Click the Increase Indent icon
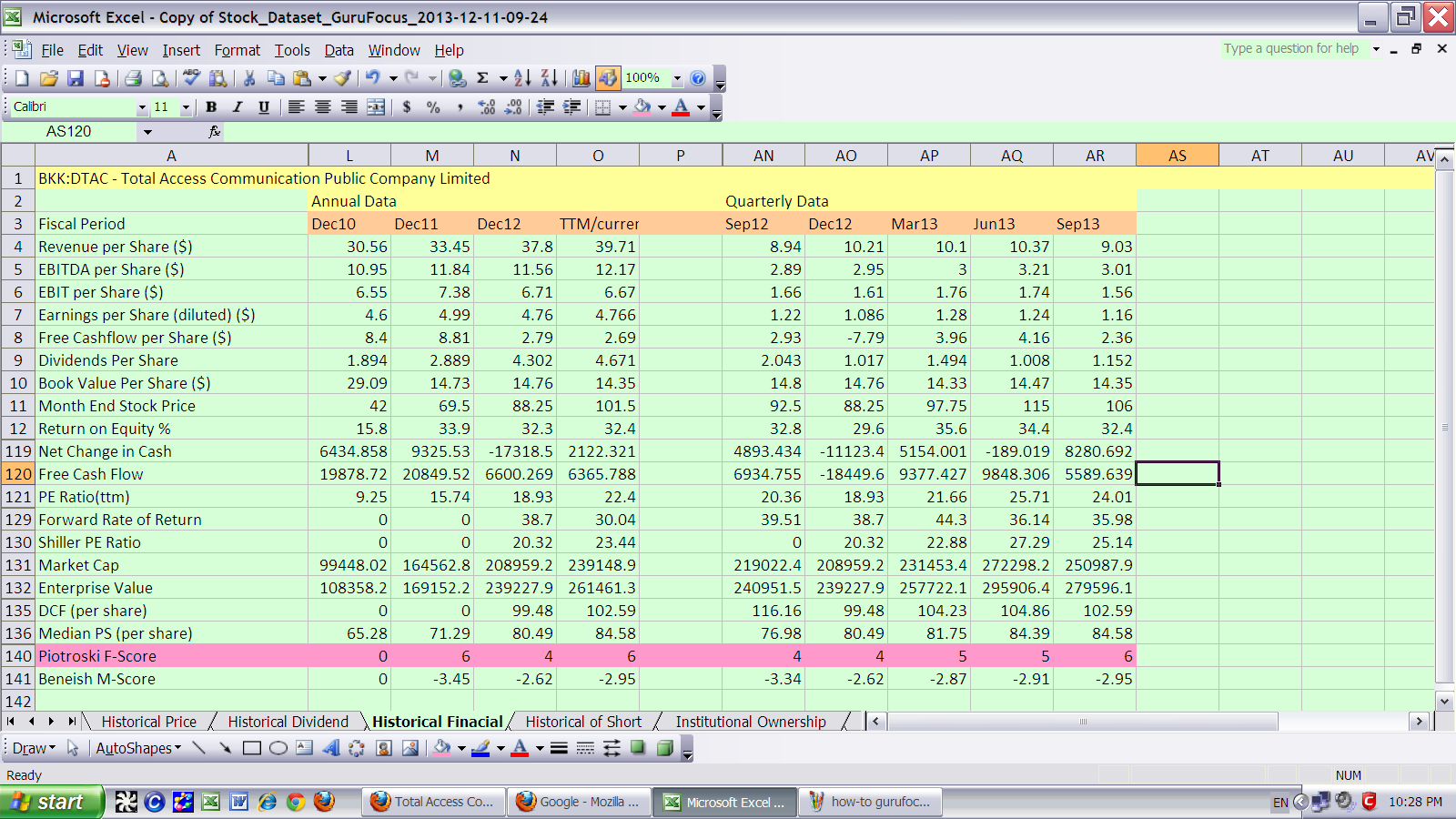Viewport: 1456px width, 819px height. 571,107
